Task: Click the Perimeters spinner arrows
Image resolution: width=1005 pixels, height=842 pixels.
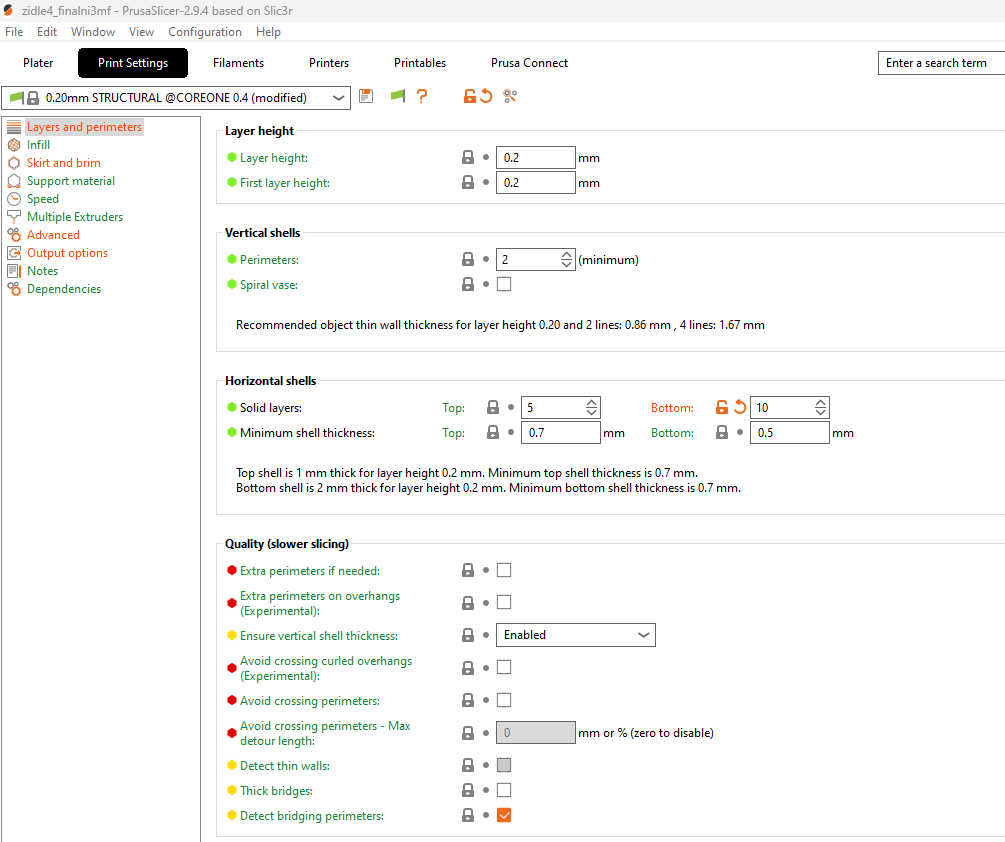Action: tap(566, 260)
